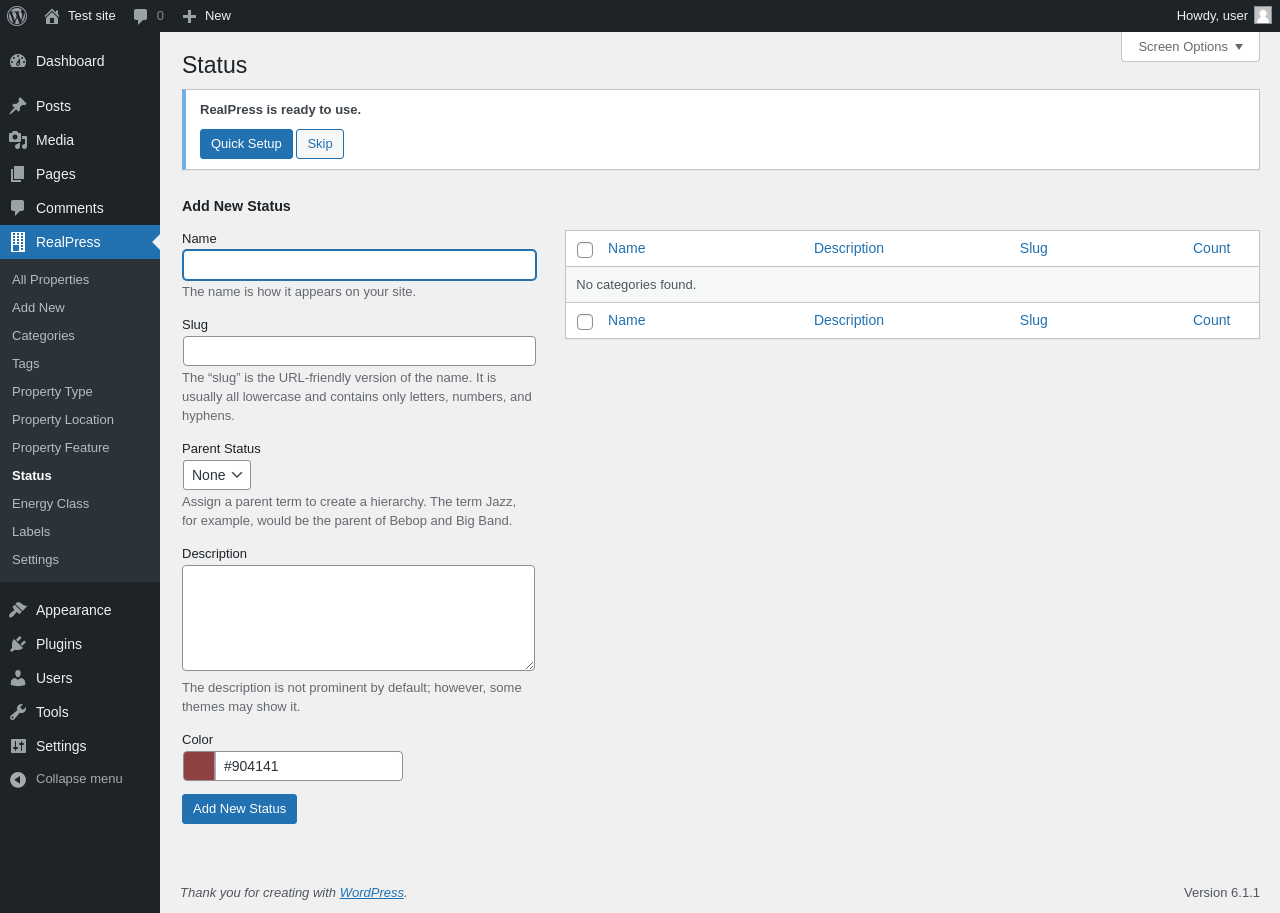
Task: Click the red color swatch
Action: pos(199,766)
